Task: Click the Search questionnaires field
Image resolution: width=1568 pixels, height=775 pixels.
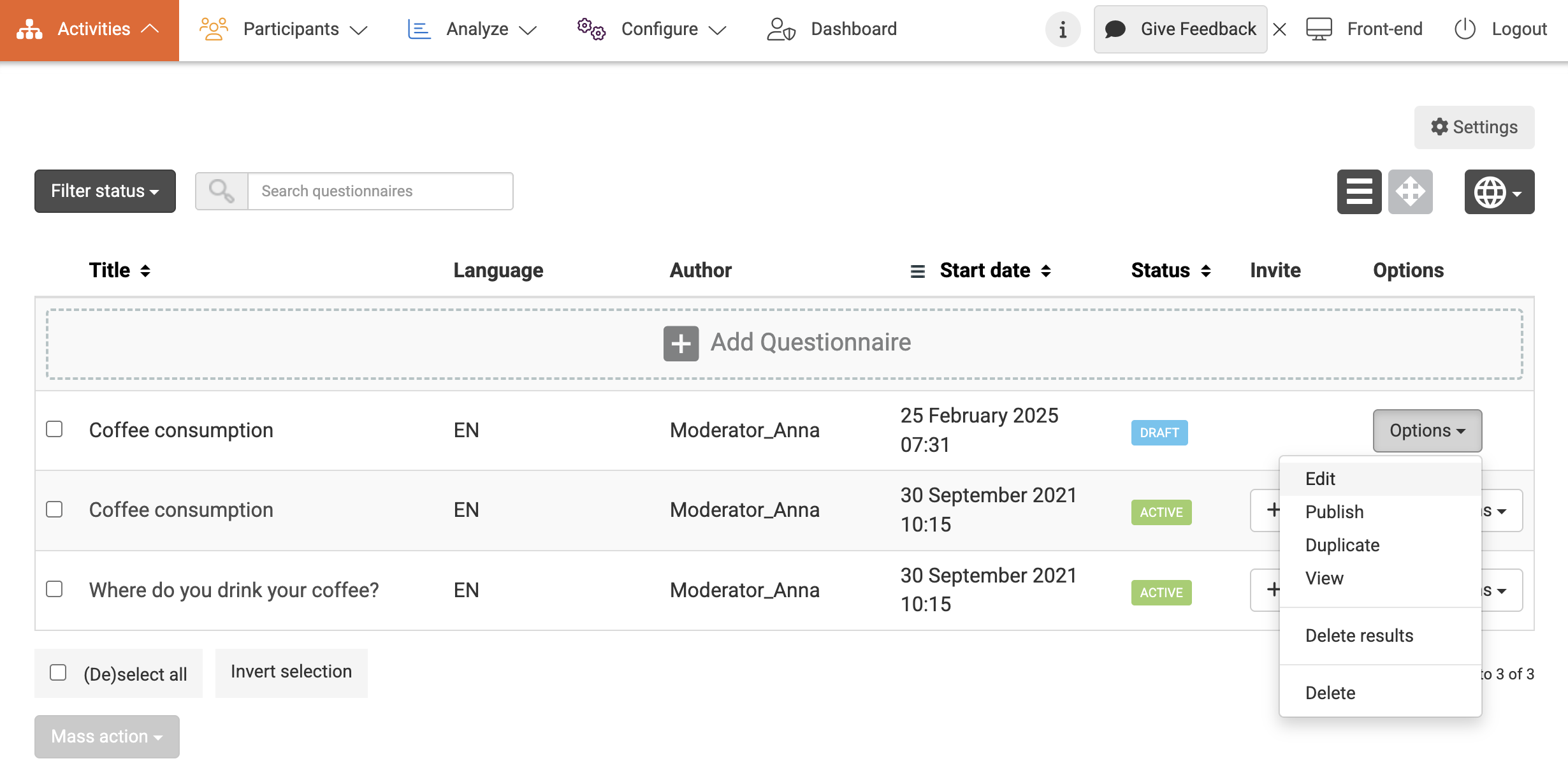Action: click(x=380, y=191)
